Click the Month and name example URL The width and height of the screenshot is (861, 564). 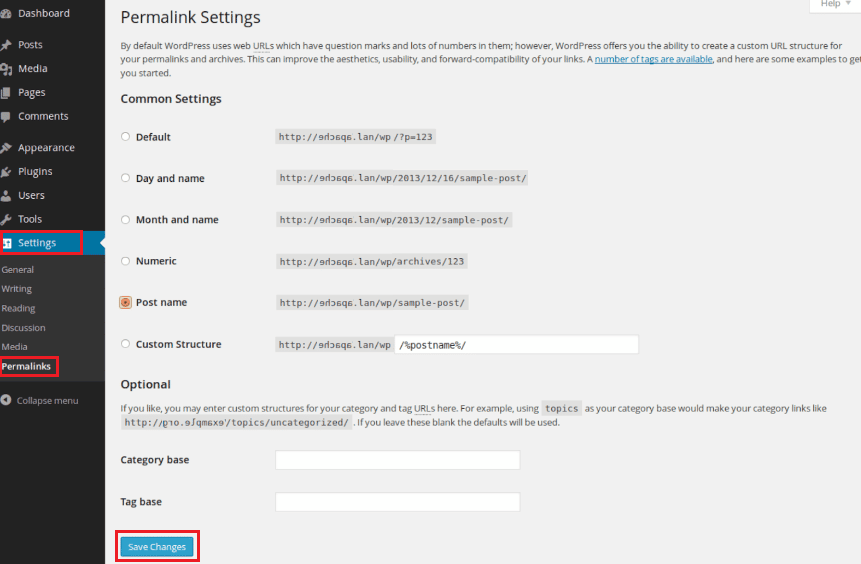coord(394,220)
